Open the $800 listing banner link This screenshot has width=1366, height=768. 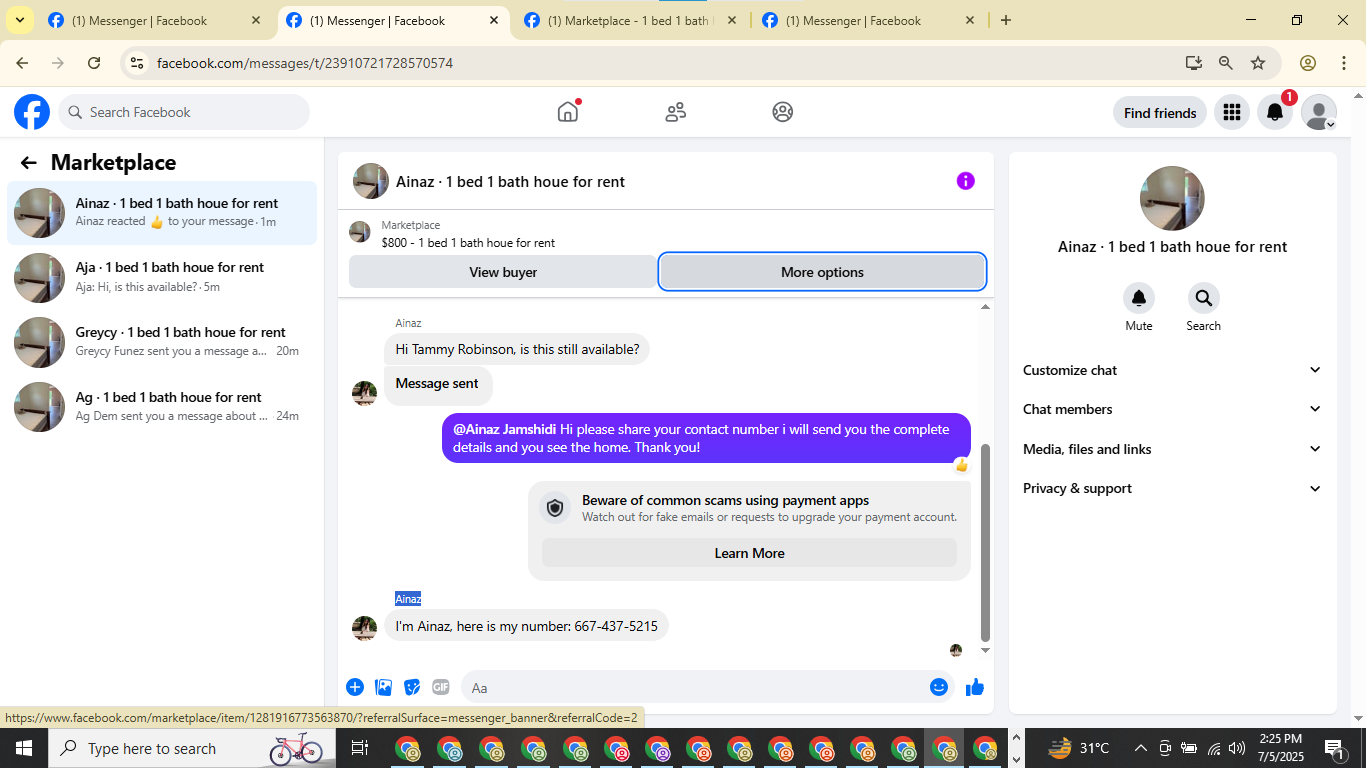click(x=468, y=243)
